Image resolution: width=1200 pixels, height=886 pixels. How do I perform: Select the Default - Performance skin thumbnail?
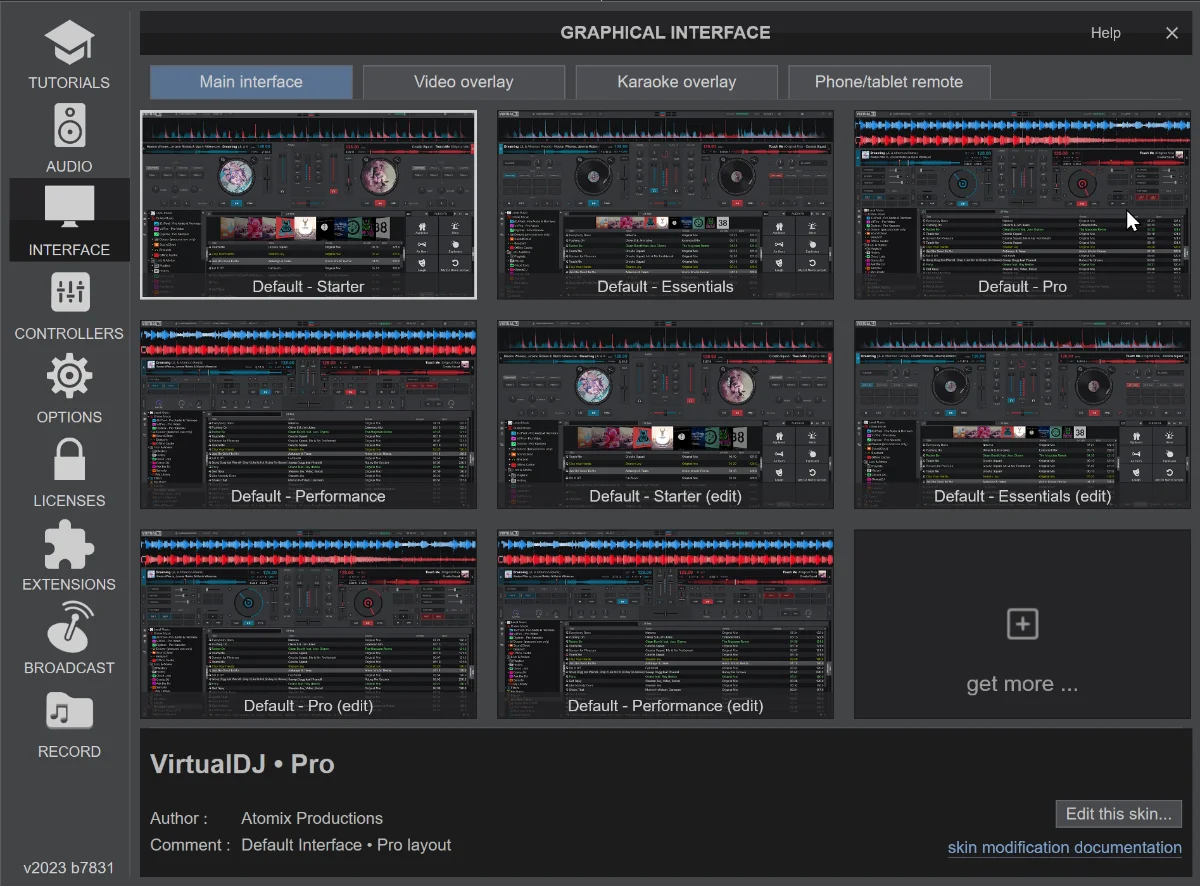pos(308,414)
